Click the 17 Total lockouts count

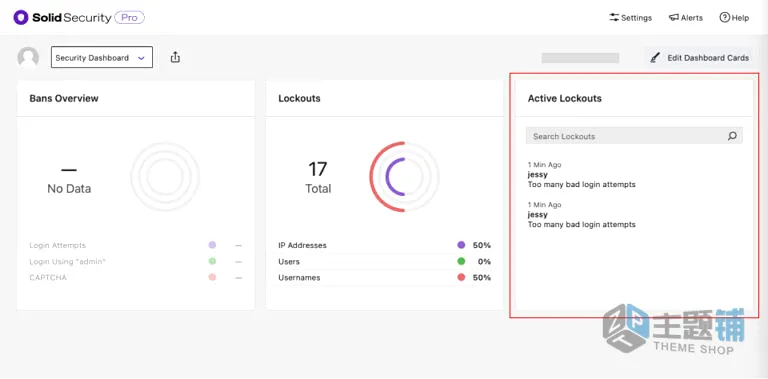point(318,178)
